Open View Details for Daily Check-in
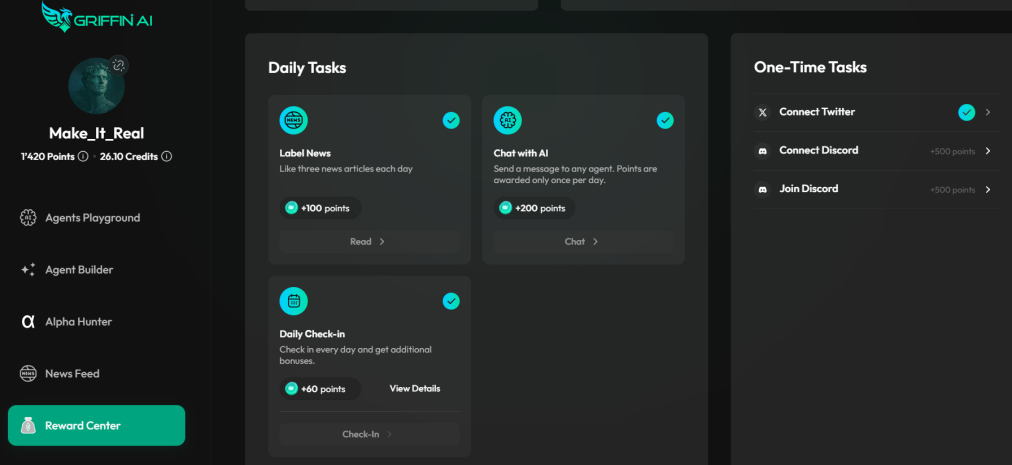Viewport: 1012px width, 465px height. pyautogui.click(x=415, y=389)
